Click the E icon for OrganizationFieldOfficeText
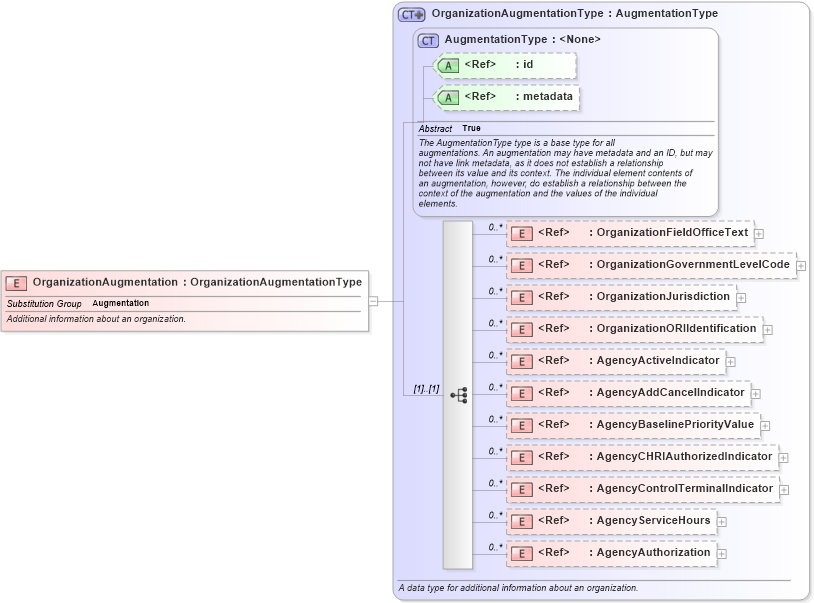 click(x=521, y=233)
